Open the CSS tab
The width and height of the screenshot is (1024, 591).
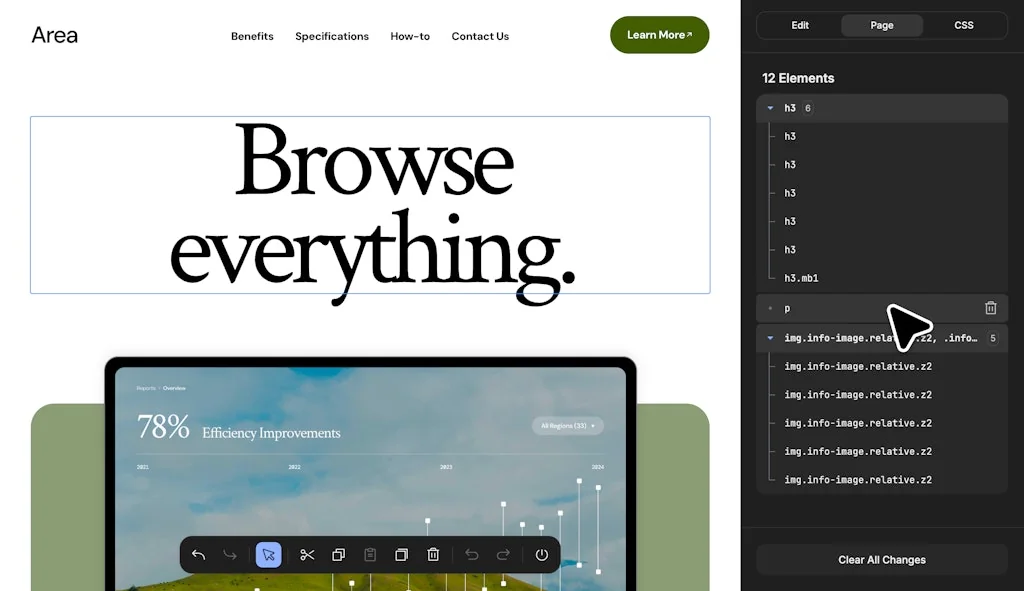tap(963, 25)
